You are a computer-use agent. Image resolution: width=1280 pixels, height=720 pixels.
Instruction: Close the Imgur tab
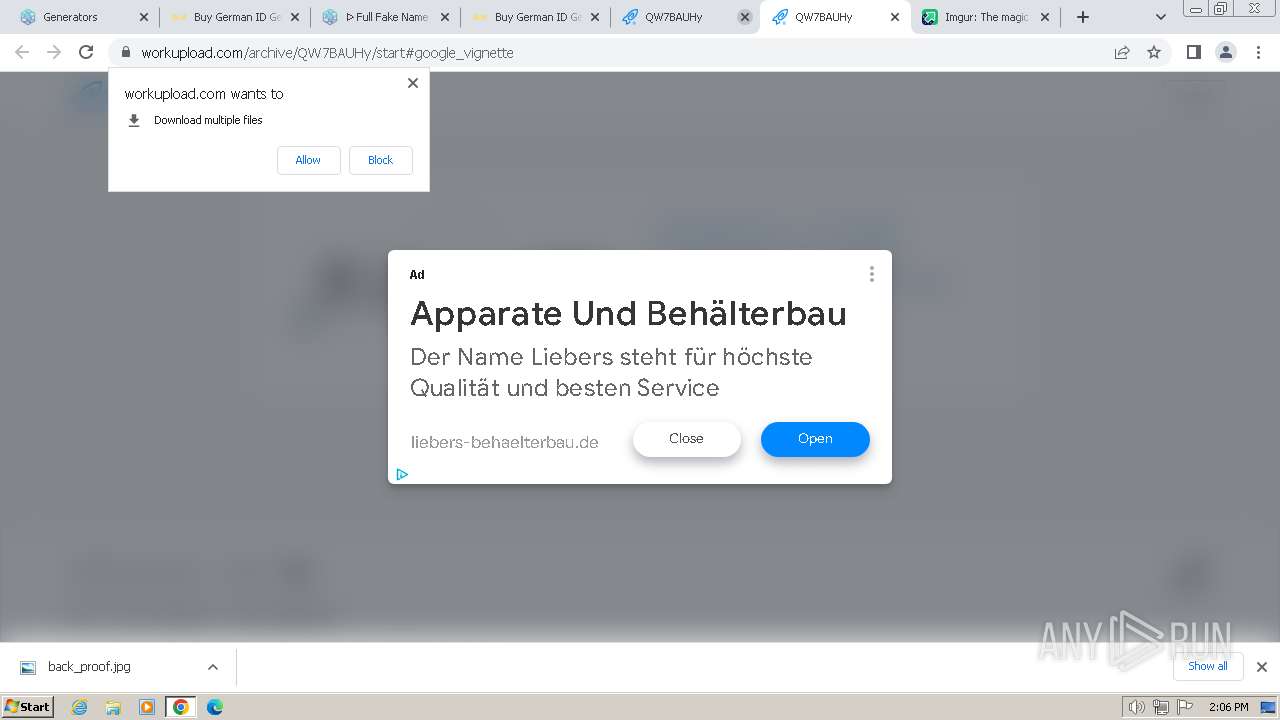click(1045, 17)
